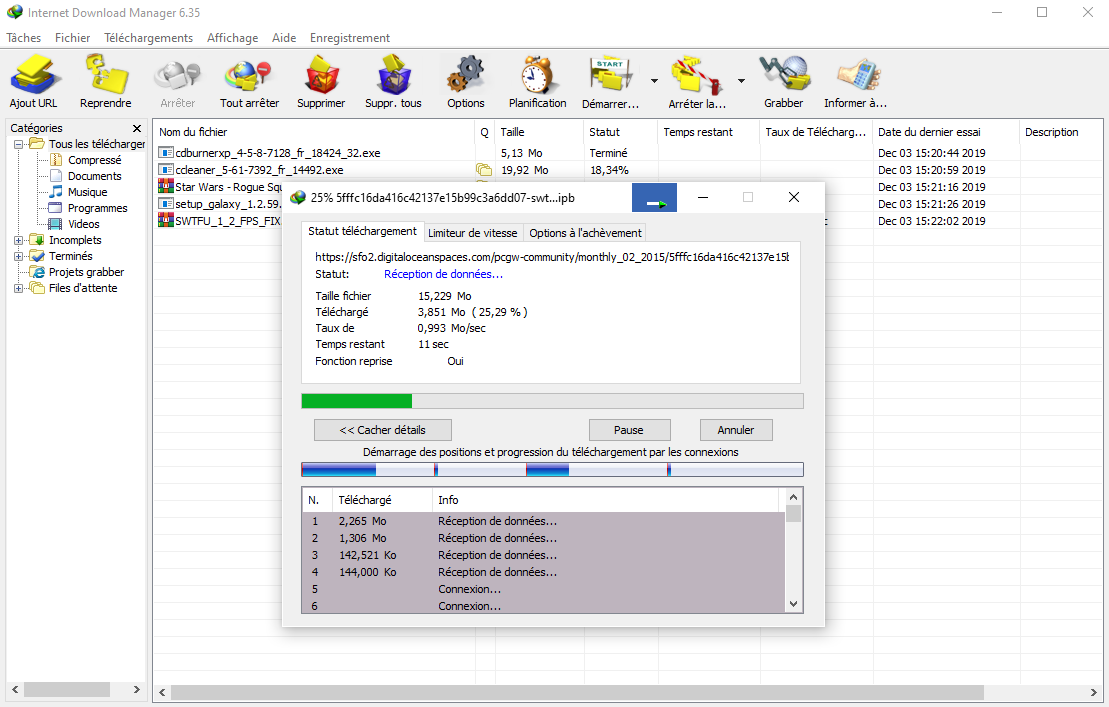Screen dimensions: 1109x707
Task: Click the connections list scroll down arrow
Action: tap(794, 604)
